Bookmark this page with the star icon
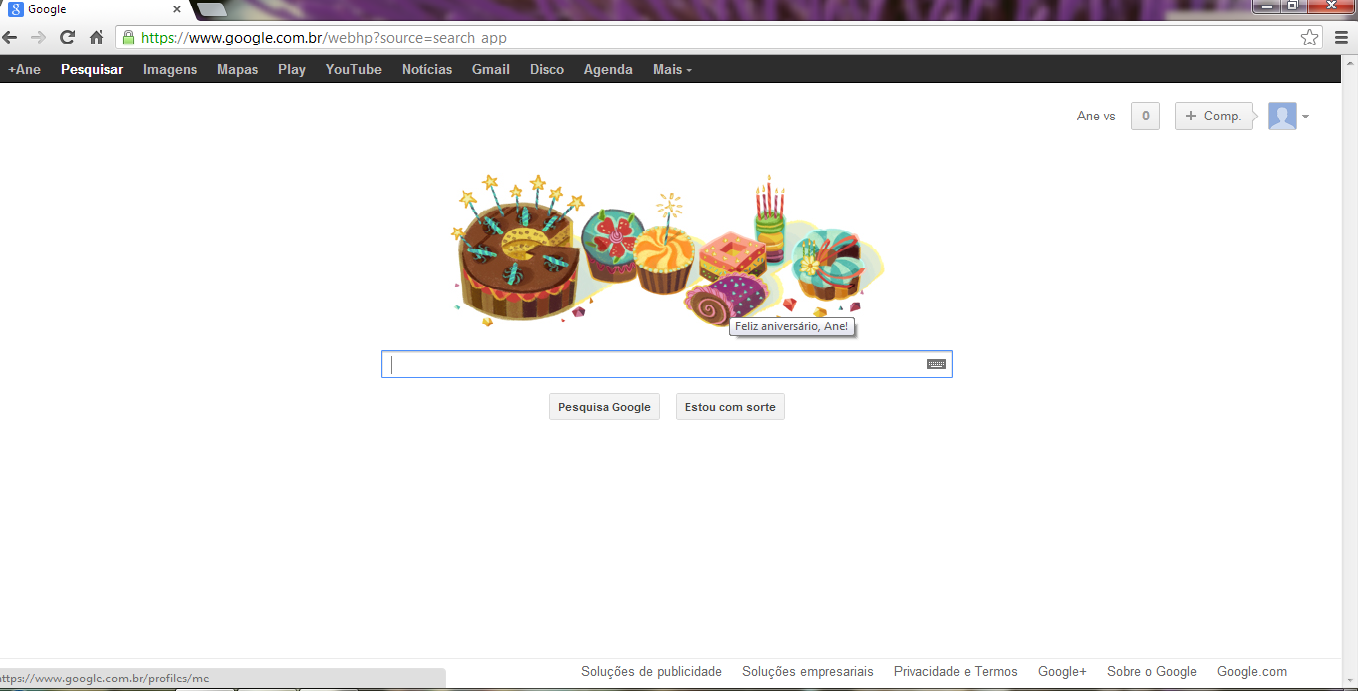Screen dimensions: 1366x691 [1309, 38]
